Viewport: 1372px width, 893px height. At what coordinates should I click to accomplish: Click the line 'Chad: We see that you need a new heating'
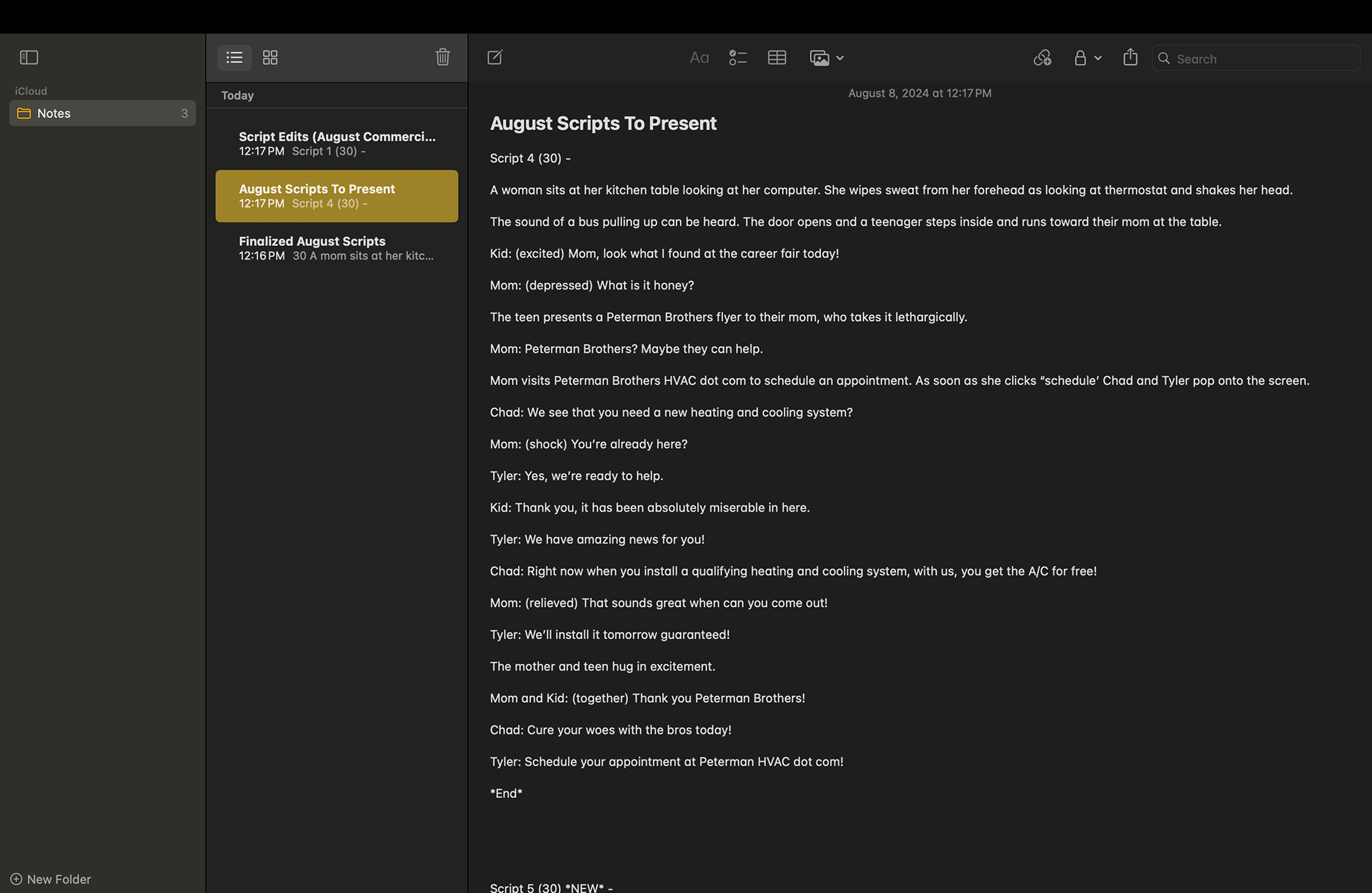671,412
